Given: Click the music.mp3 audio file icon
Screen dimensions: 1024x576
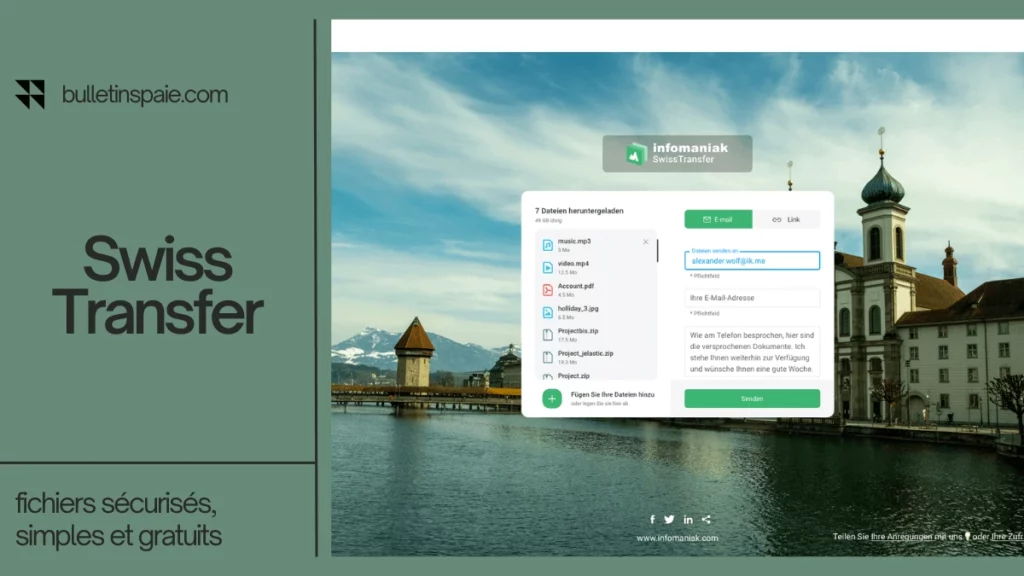Looking at the screenshot, I should point(547,245).
